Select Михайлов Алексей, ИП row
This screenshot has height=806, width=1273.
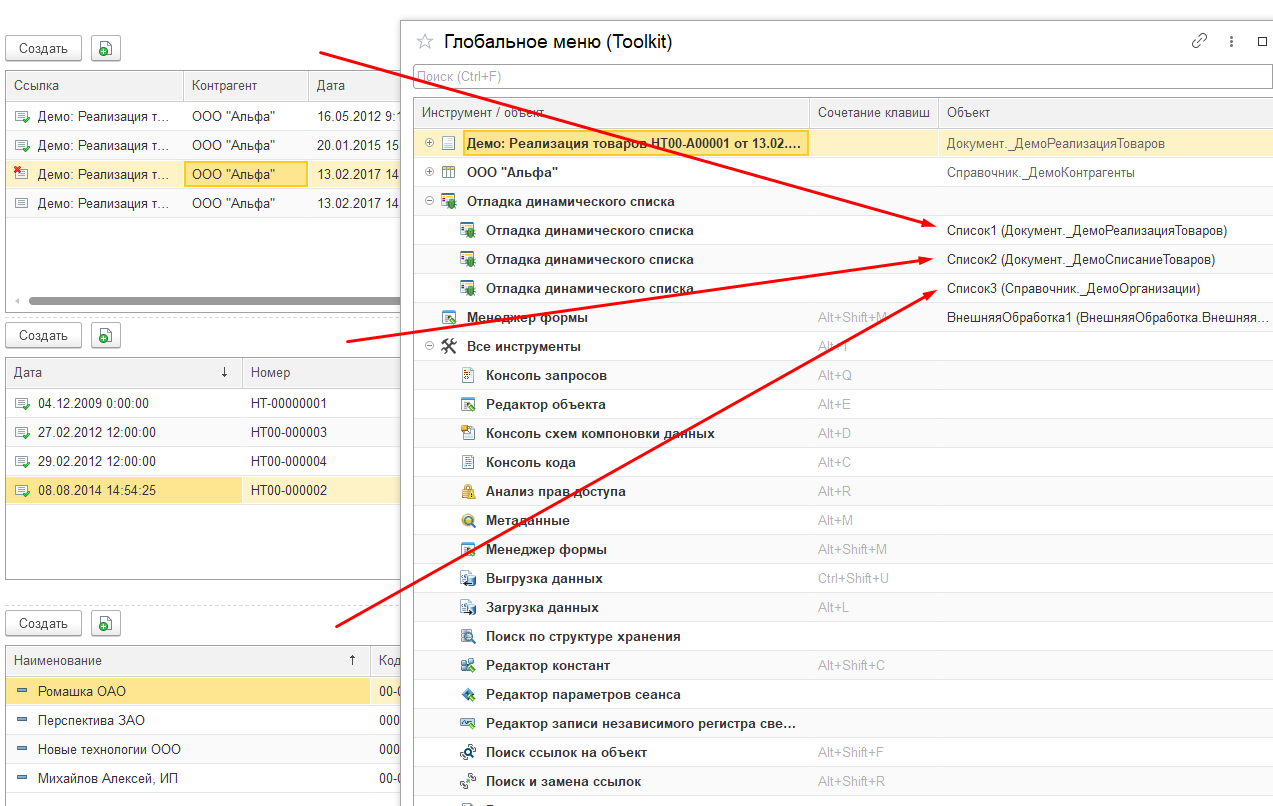pos(203,778)
